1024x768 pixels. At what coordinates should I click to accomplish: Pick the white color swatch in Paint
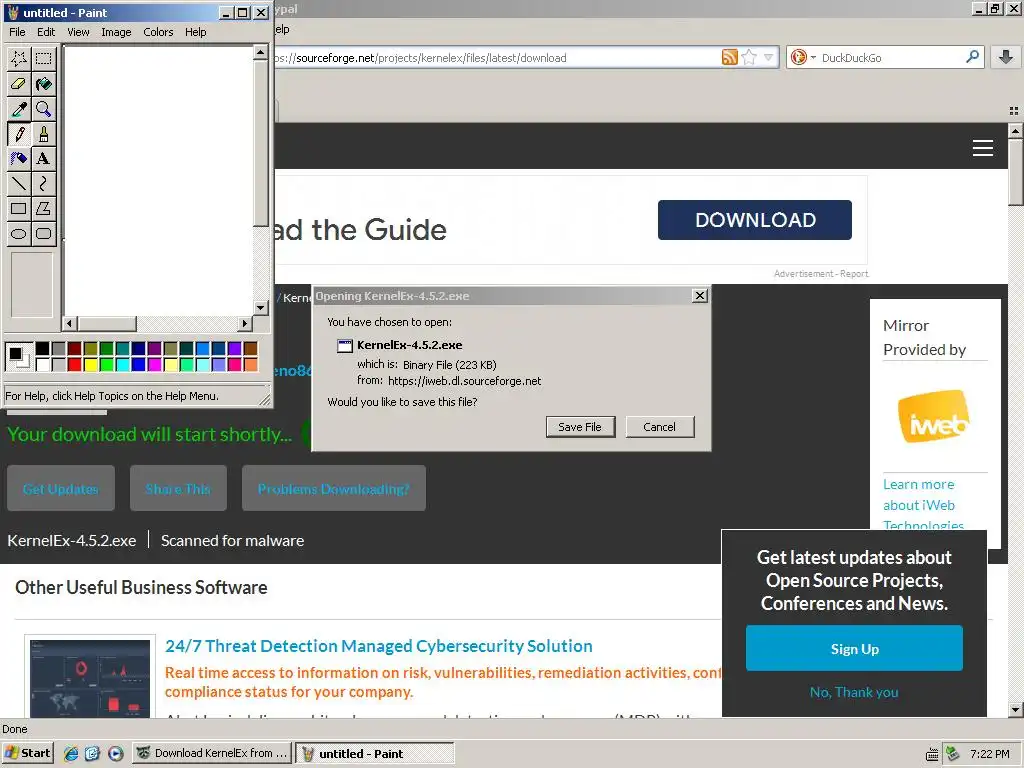click(x=42, y=364)
